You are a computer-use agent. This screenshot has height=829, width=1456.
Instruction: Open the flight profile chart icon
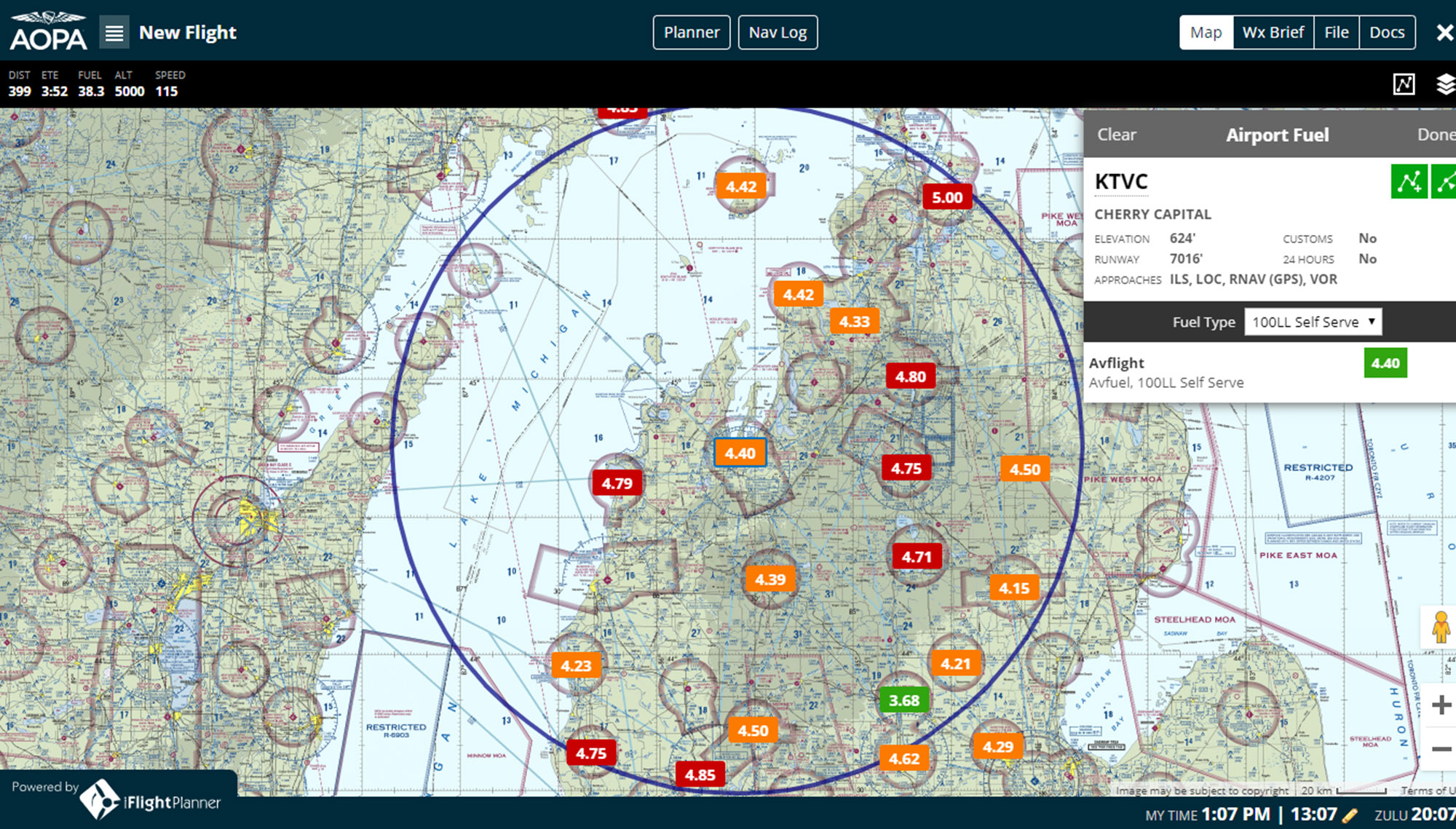[x=1404, y=84]
